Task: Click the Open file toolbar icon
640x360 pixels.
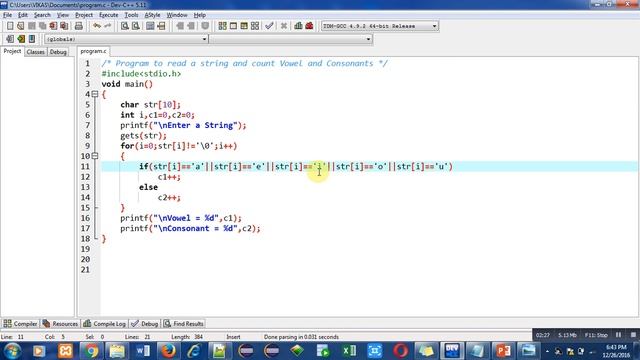Action: tap(20, 26)
